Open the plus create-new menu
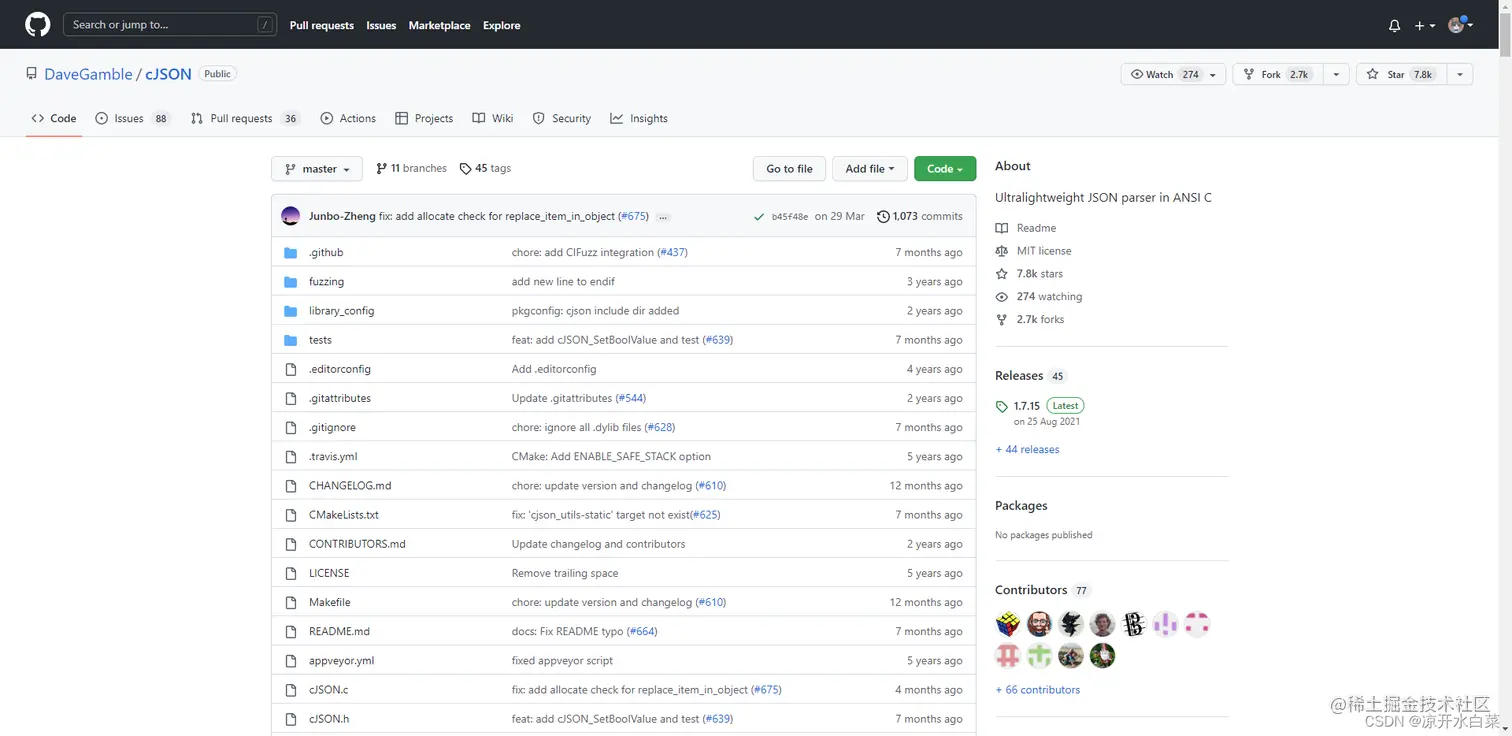The image size is (1512, 736). tap(1425, 26)
